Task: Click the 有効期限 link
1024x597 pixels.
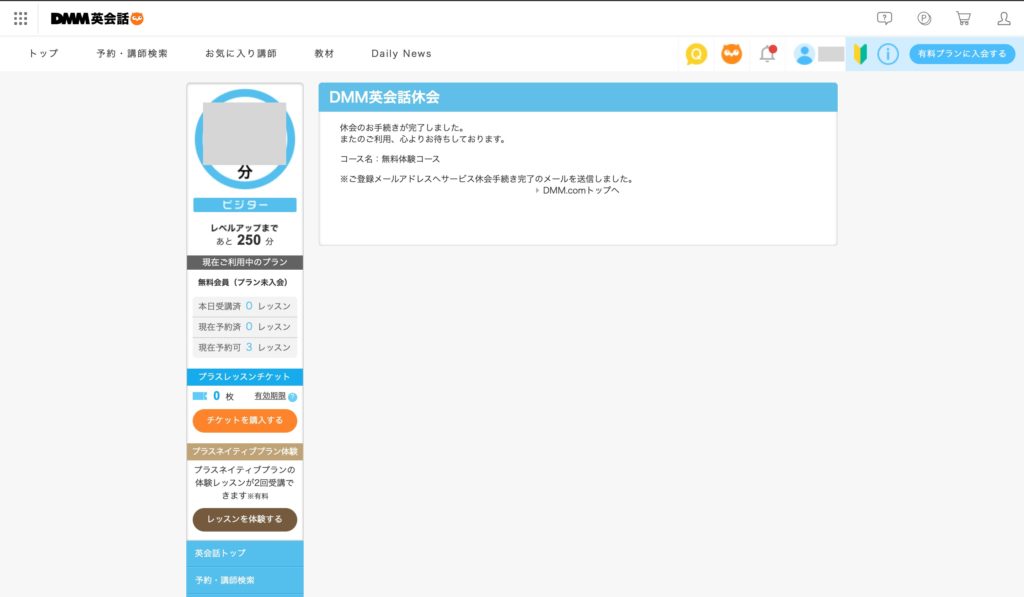Action: [x=270, y=396]
